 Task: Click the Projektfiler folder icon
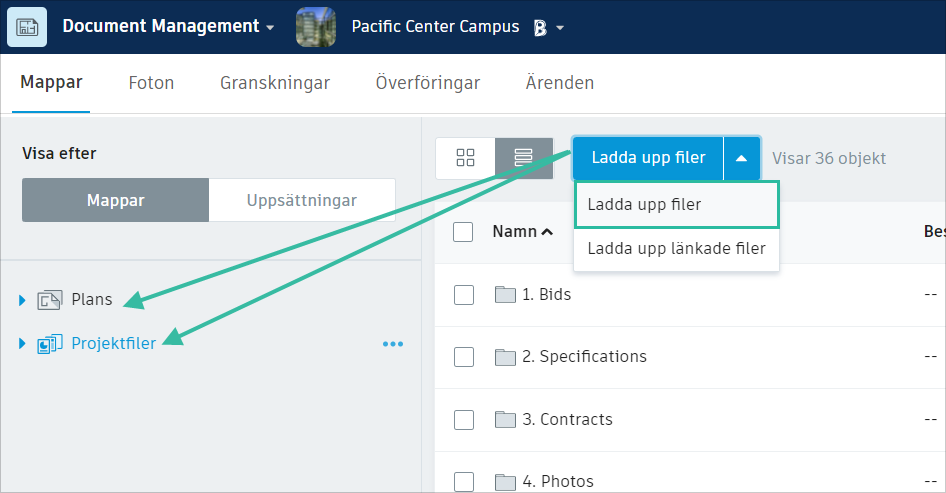click(x=50, y=344)
